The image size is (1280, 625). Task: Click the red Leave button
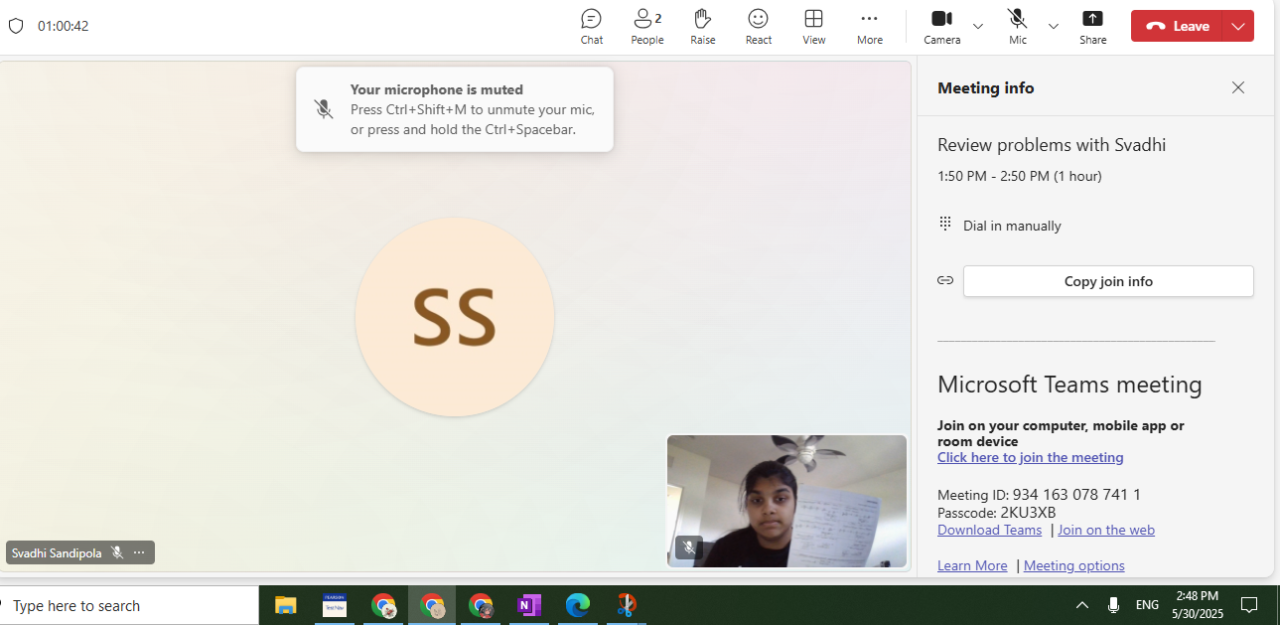(x=1178, y=26)
